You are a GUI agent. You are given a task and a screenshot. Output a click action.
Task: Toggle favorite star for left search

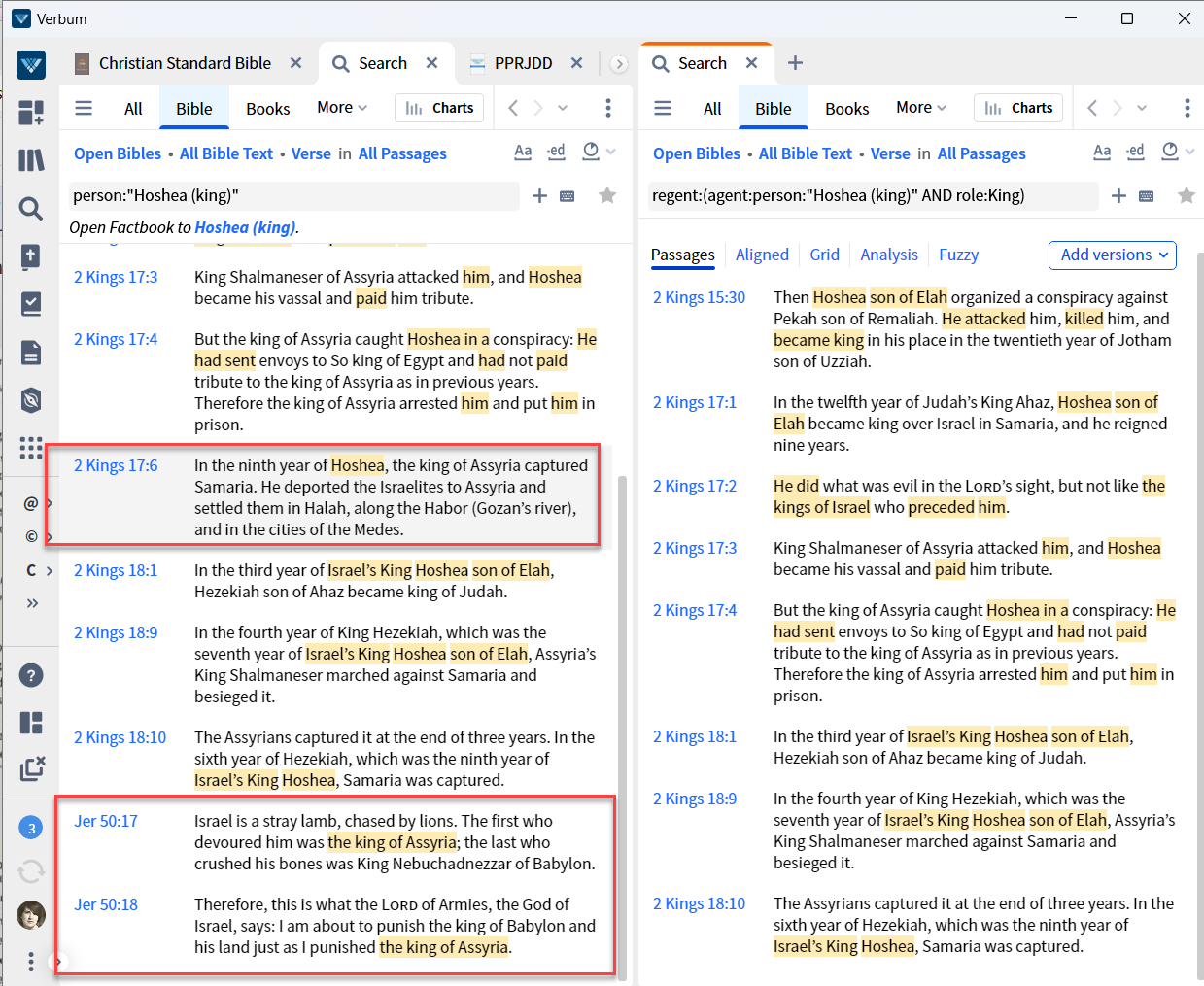pos(607,195)
